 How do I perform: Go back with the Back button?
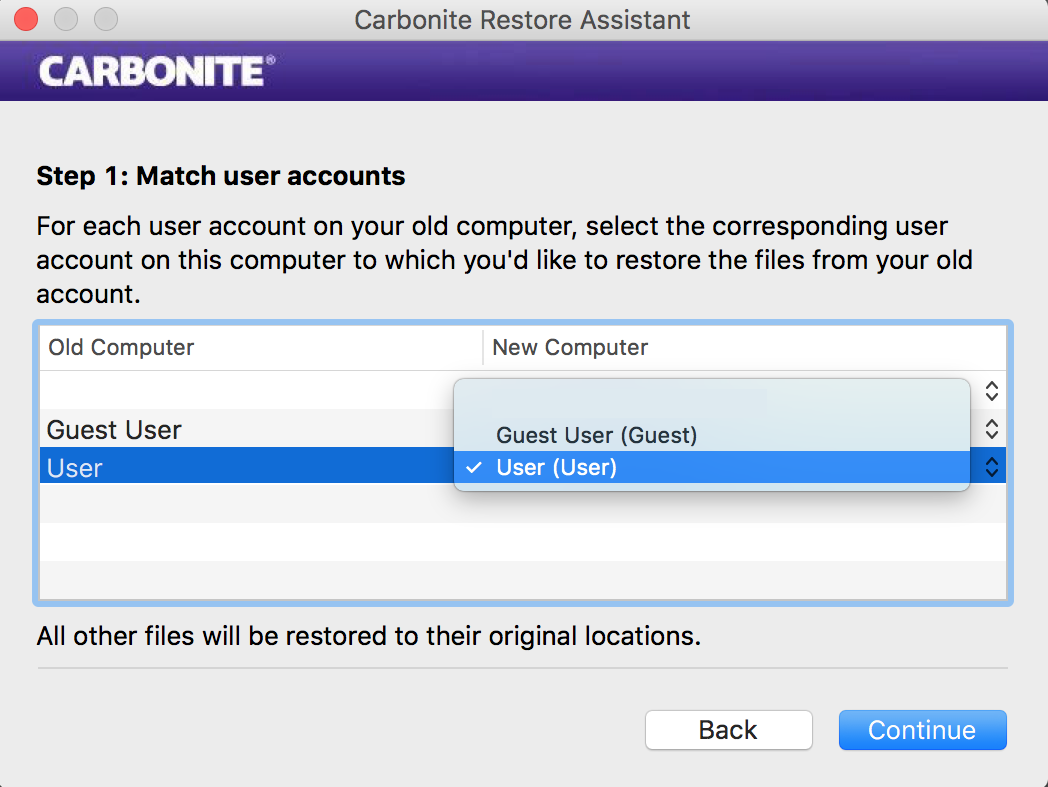[728, 730]
